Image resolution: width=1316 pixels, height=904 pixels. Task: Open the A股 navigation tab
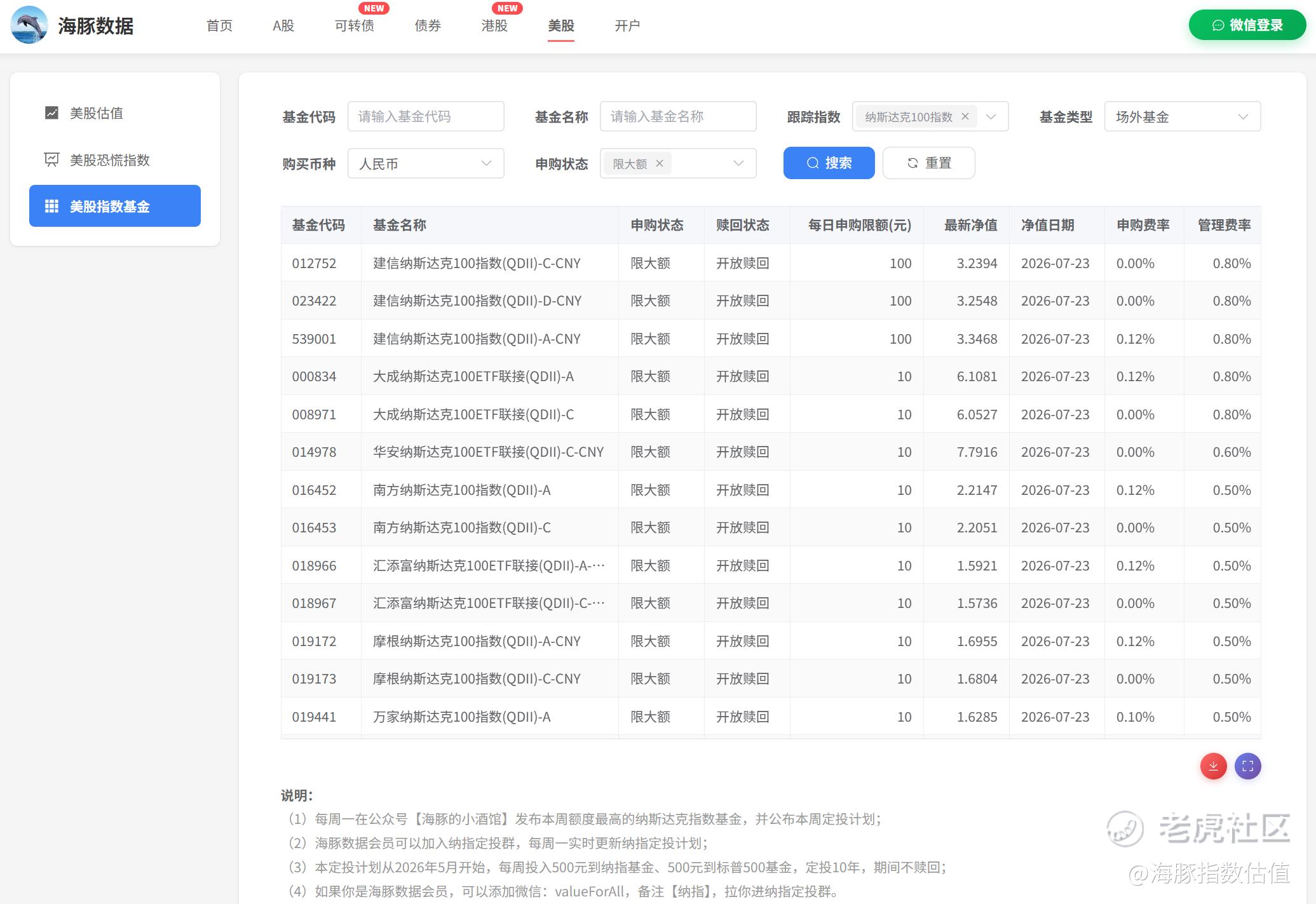[x=283, y=25]
